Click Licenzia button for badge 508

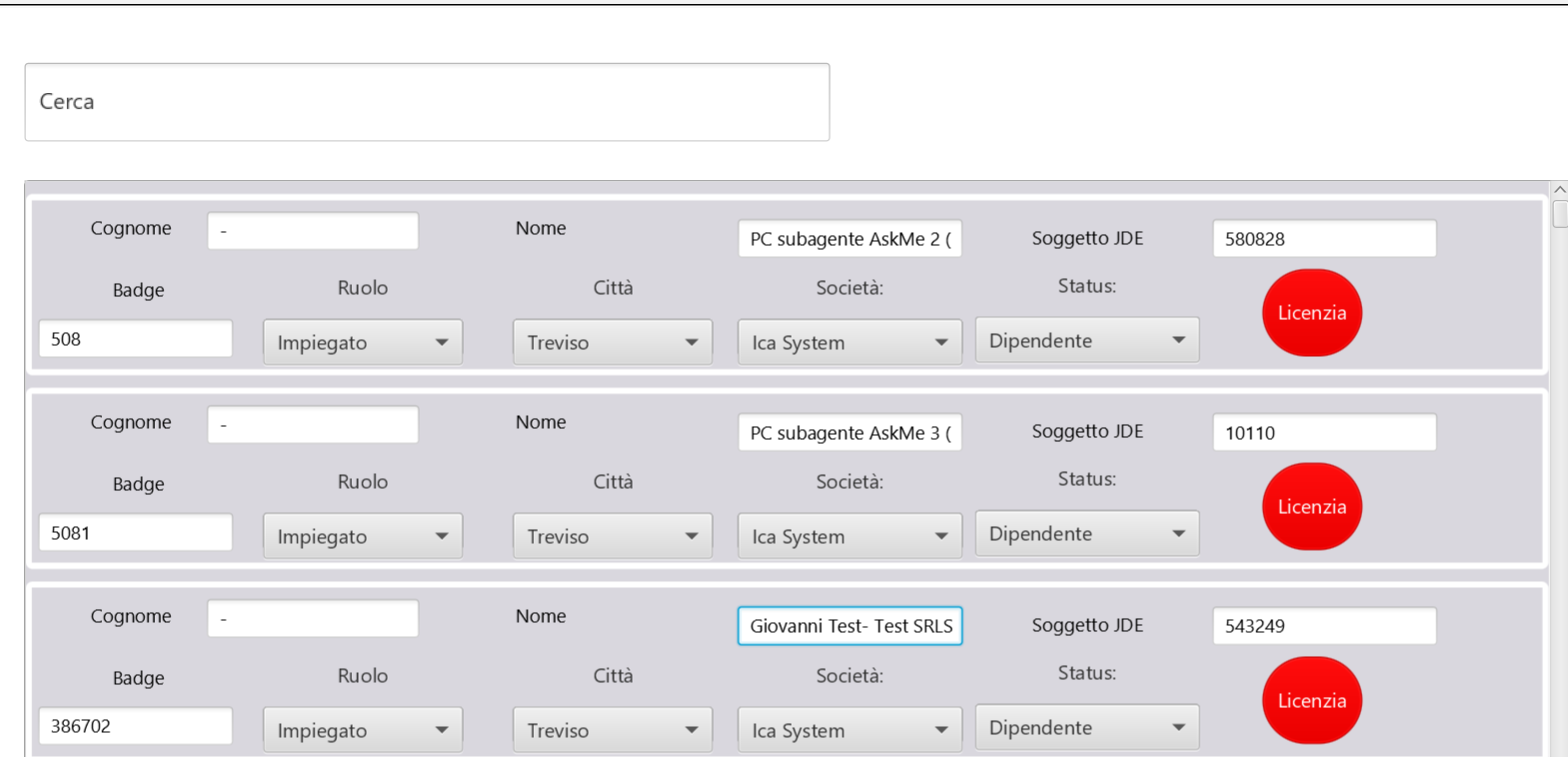(x=1311, y=313)
